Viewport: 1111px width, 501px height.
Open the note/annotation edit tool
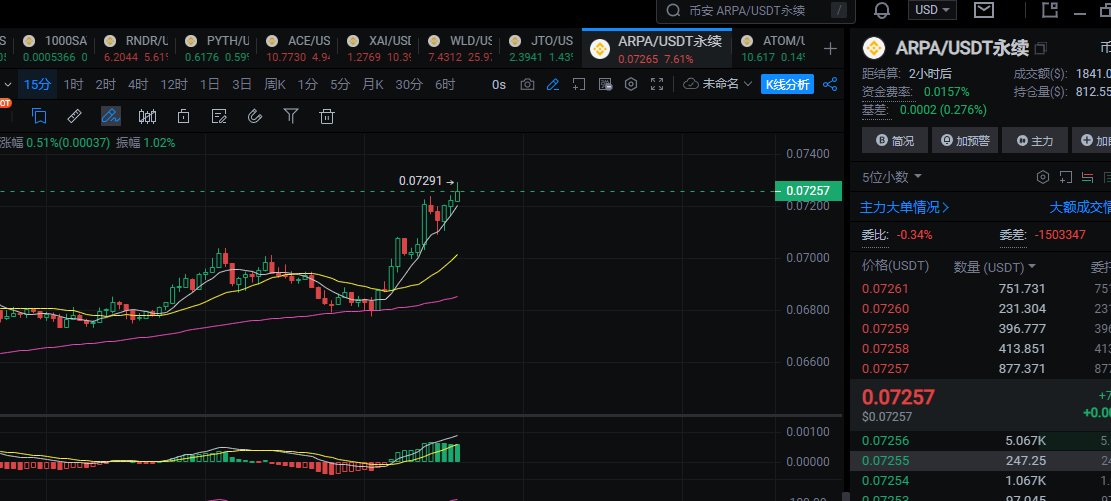pos(219,116)
